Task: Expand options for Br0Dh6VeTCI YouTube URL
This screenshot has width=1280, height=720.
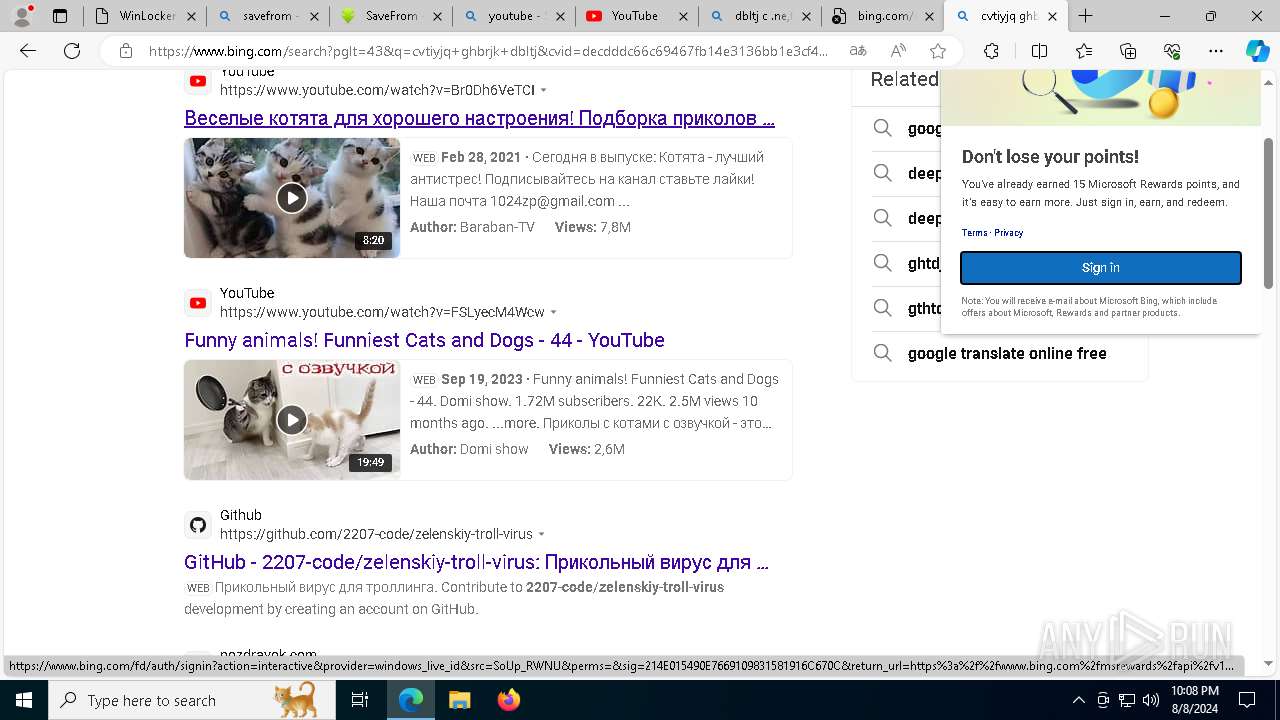Action: coord(544,90)
